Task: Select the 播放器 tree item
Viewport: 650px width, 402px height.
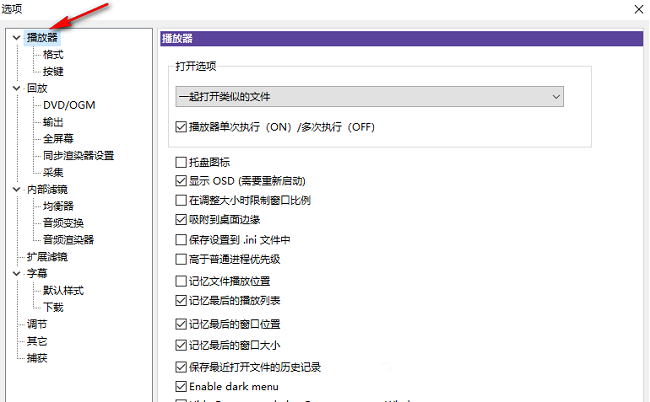Action: 42,38
